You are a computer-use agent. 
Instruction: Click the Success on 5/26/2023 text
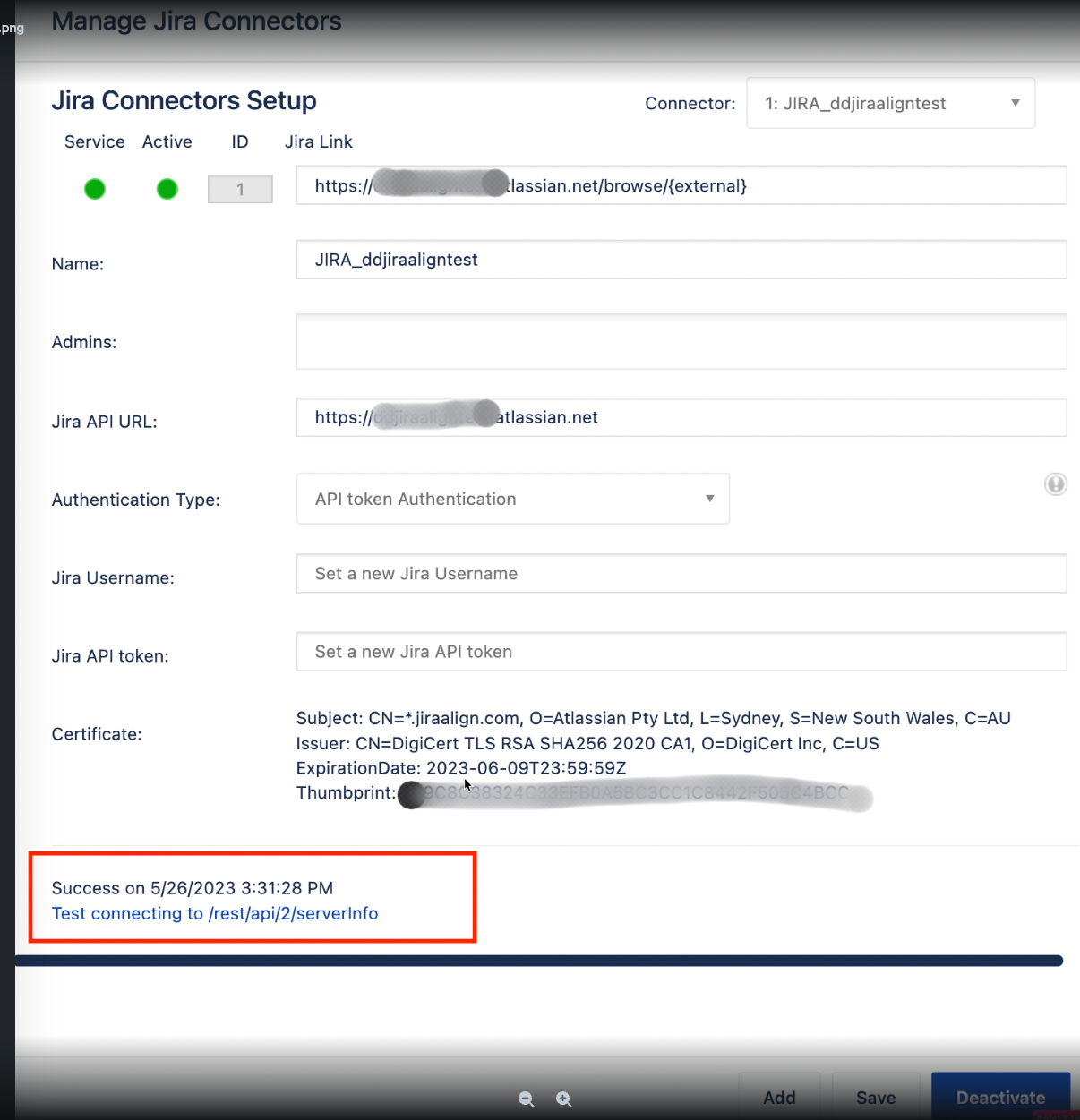(193, 888)
